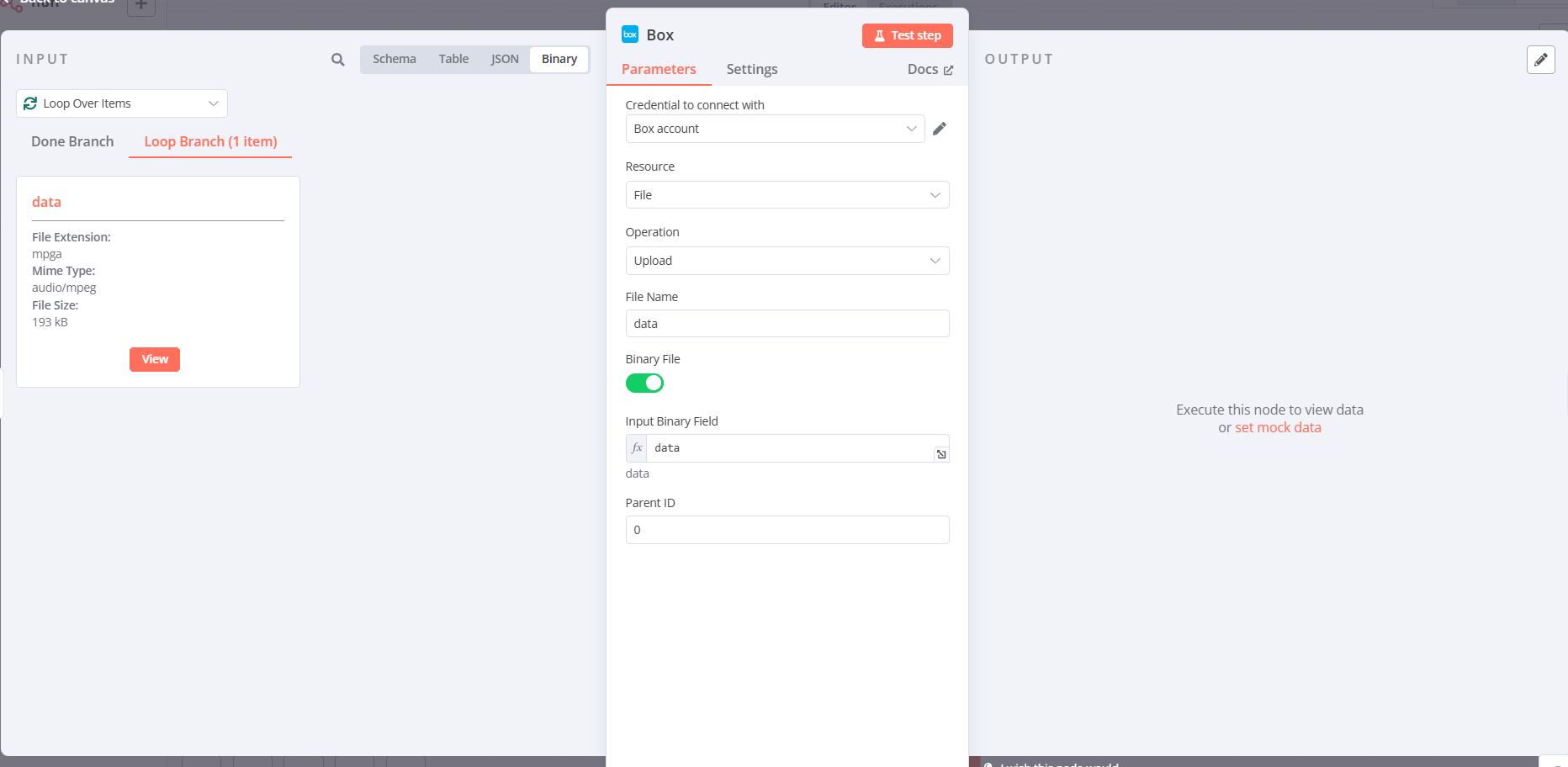Open the Settings tab

(x=752, y=69)
